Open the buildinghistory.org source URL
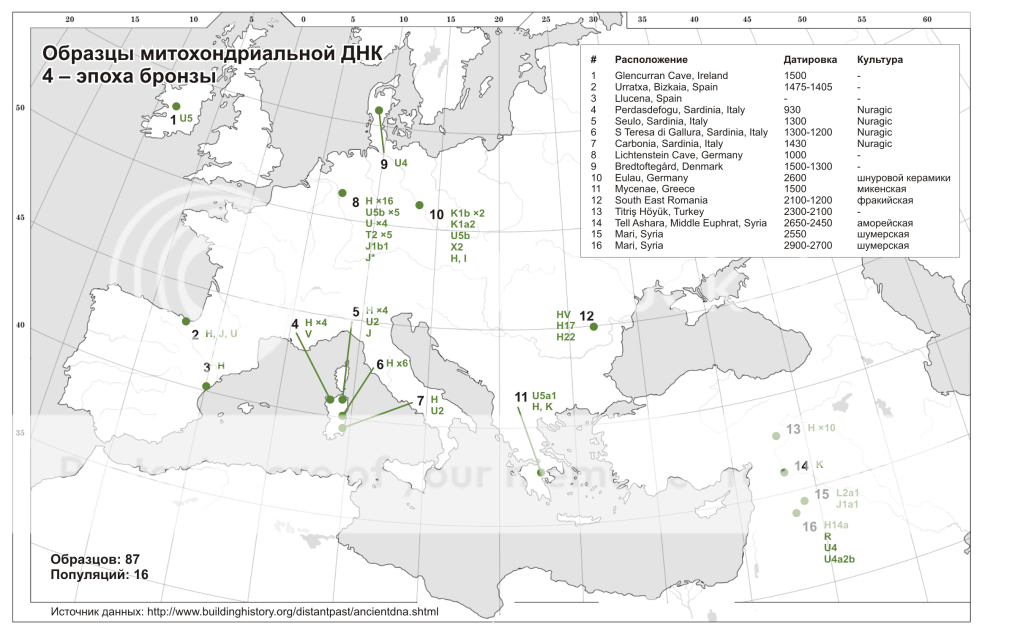This screenshot has width=1023, height=631. 292,611
